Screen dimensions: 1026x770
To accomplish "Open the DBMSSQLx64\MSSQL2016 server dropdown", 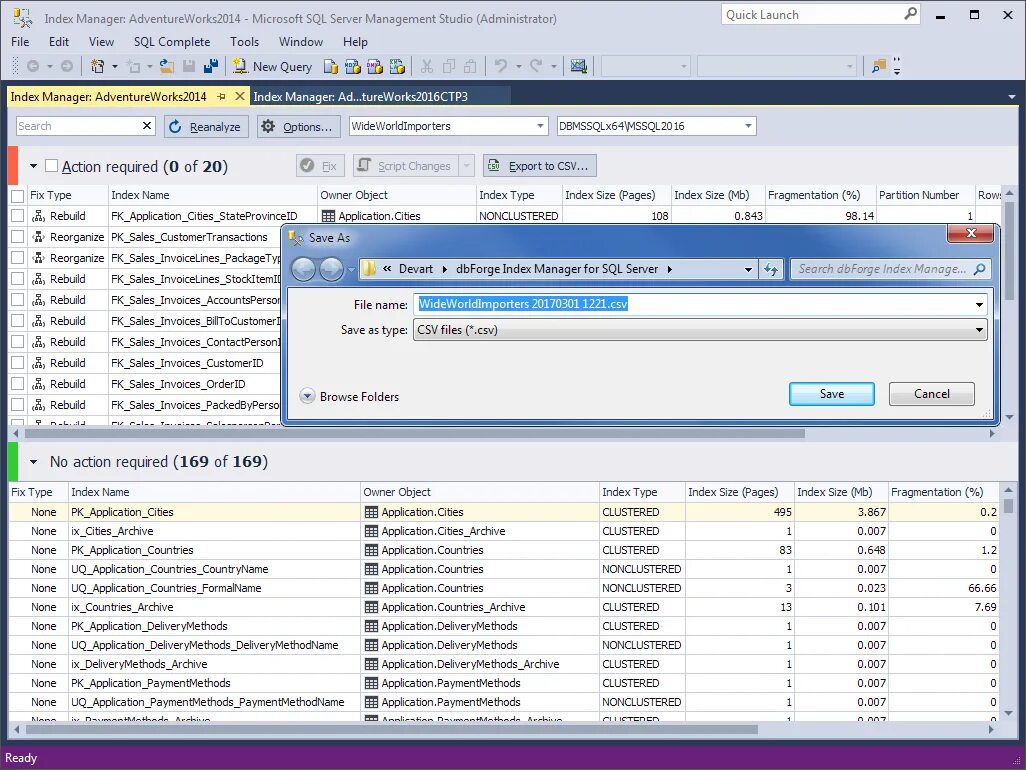I will 748,126.
